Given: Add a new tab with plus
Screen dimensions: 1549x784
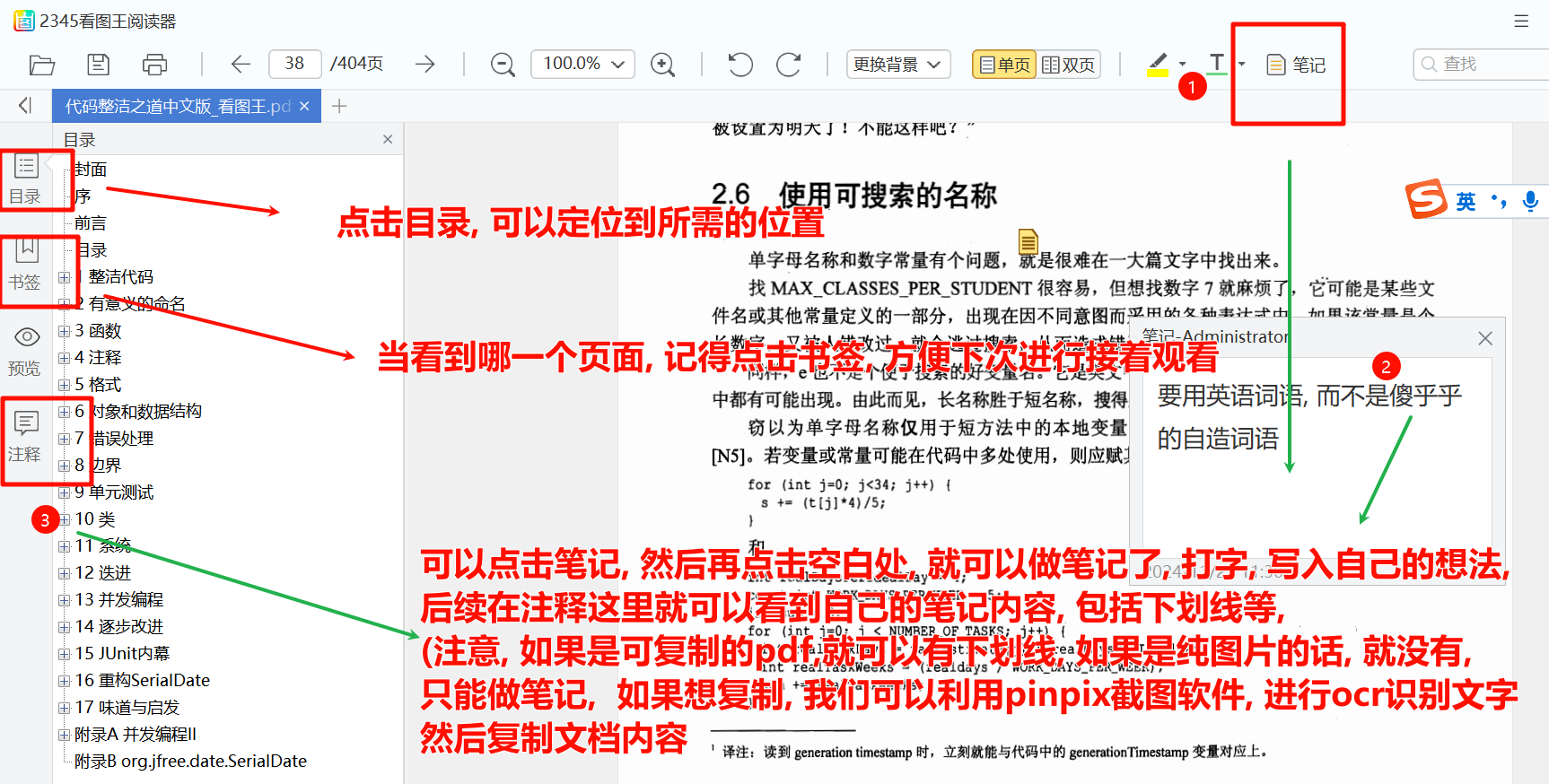Looking at the screenshot, I should pyautogui.click(x=339, y=106).
